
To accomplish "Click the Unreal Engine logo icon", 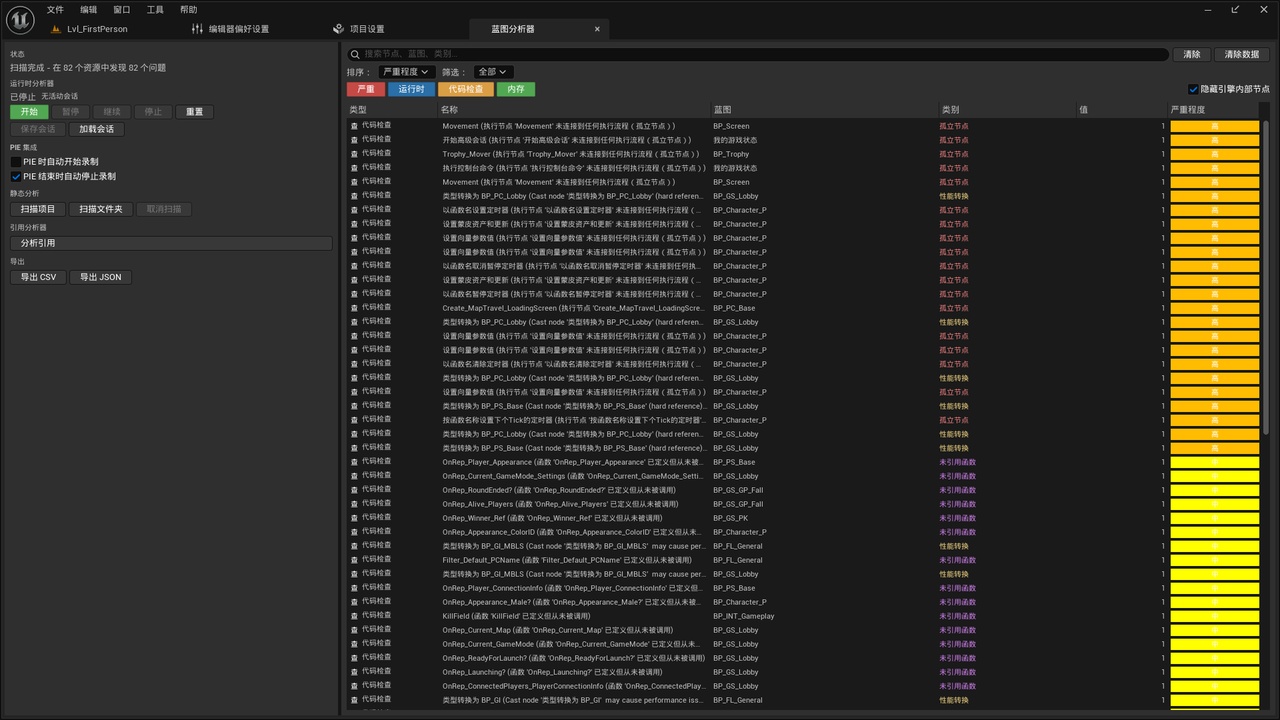I will point(20,19).
